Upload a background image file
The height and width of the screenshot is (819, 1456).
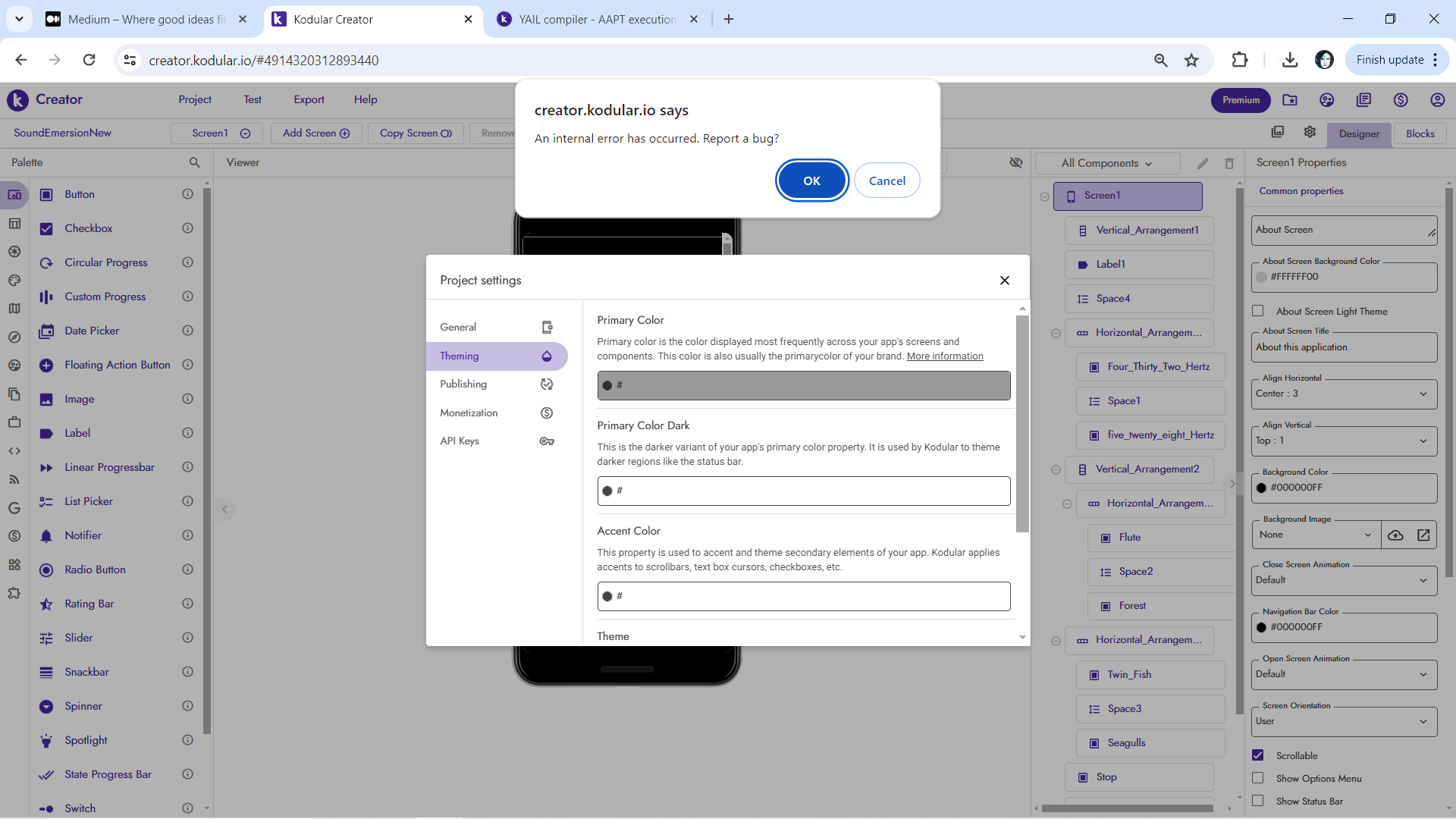1395,535
